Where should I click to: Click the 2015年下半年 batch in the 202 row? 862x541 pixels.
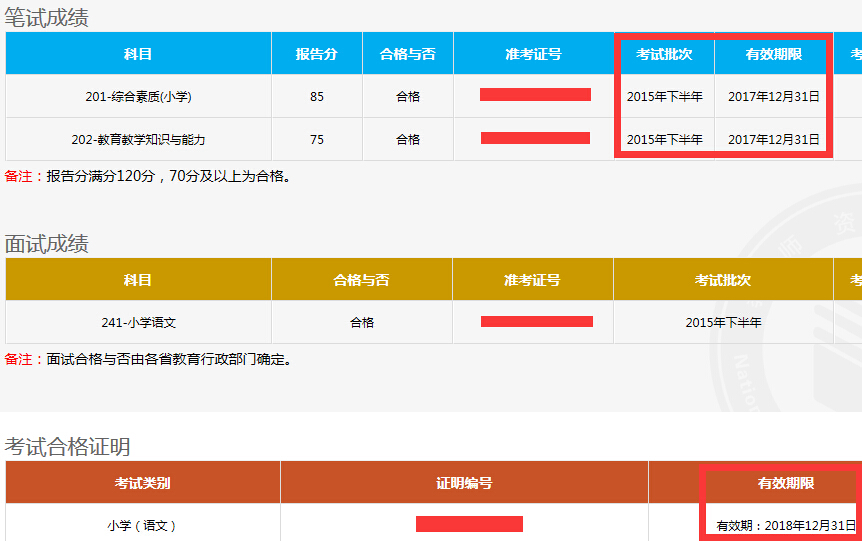click(x=664, y=140)
